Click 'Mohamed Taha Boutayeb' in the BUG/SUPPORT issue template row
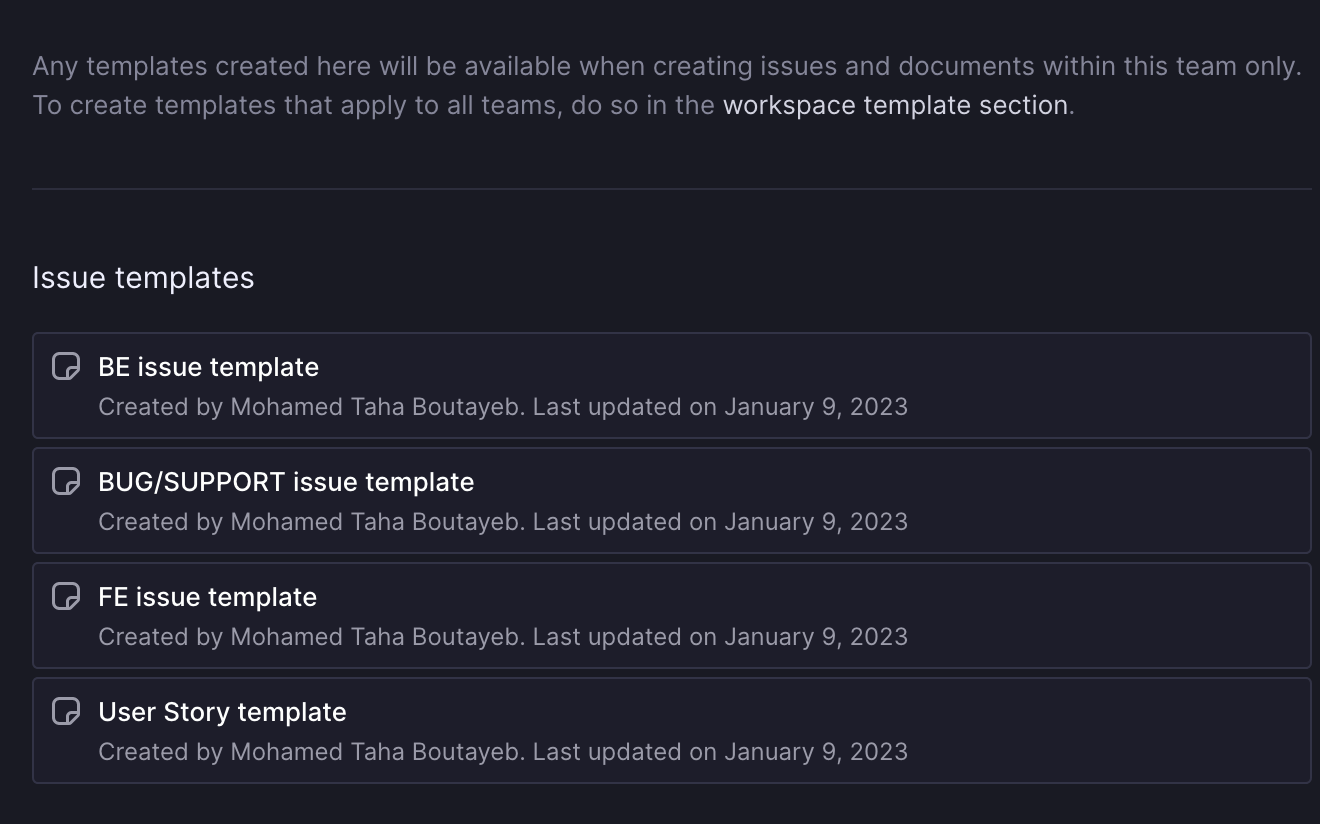The width and height of the screenshot is (1320, 824). tap(377, 522)
